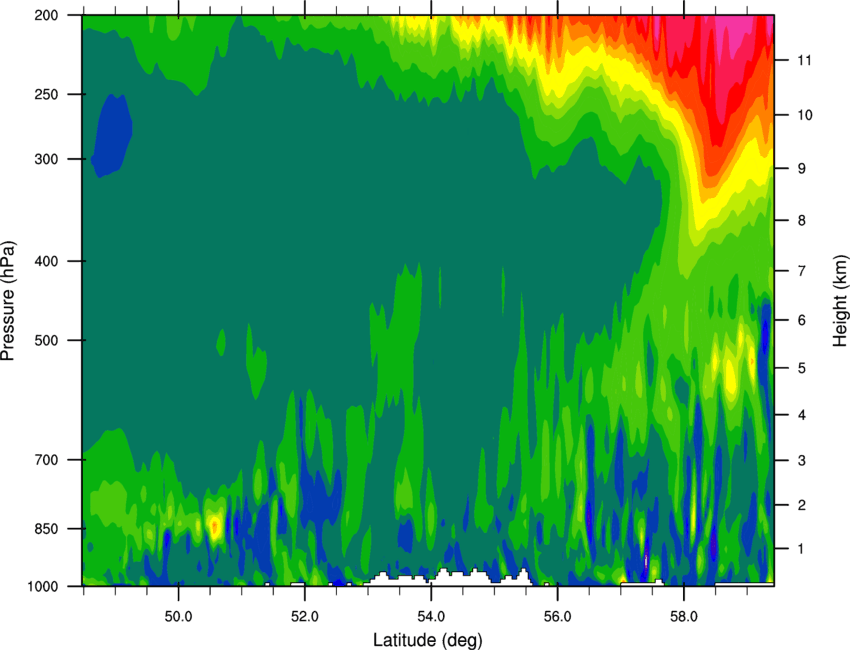The width and height of the screenshot is (850, 650).
Task: Click the 'Height (km)' axis title
Action: (x=840, y=301)
